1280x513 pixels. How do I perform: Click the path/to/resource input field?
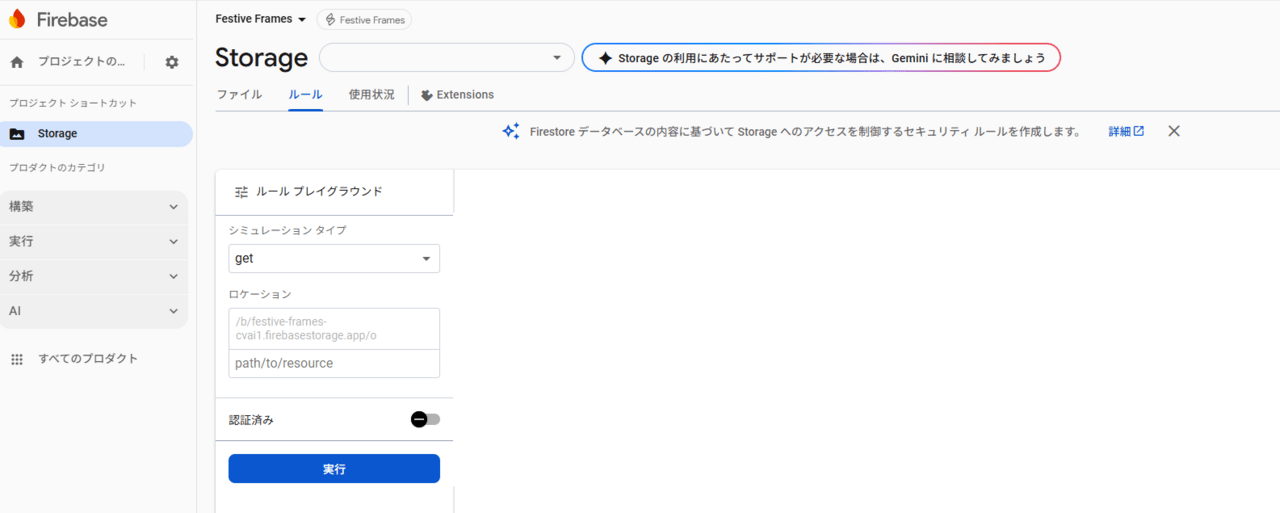tap(334, 364)
